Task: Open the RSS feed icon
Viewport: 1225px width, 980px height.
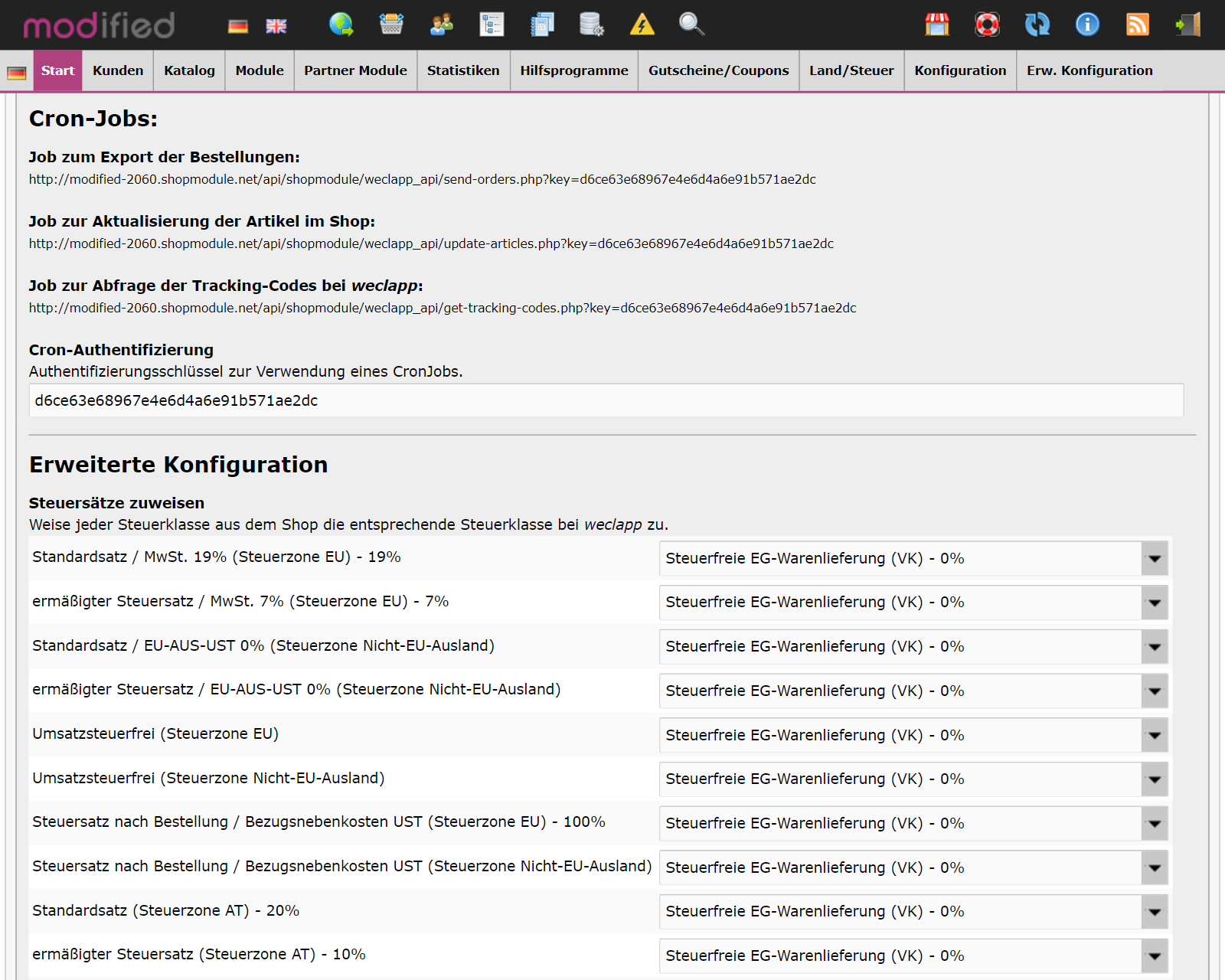Action: 1138,24
